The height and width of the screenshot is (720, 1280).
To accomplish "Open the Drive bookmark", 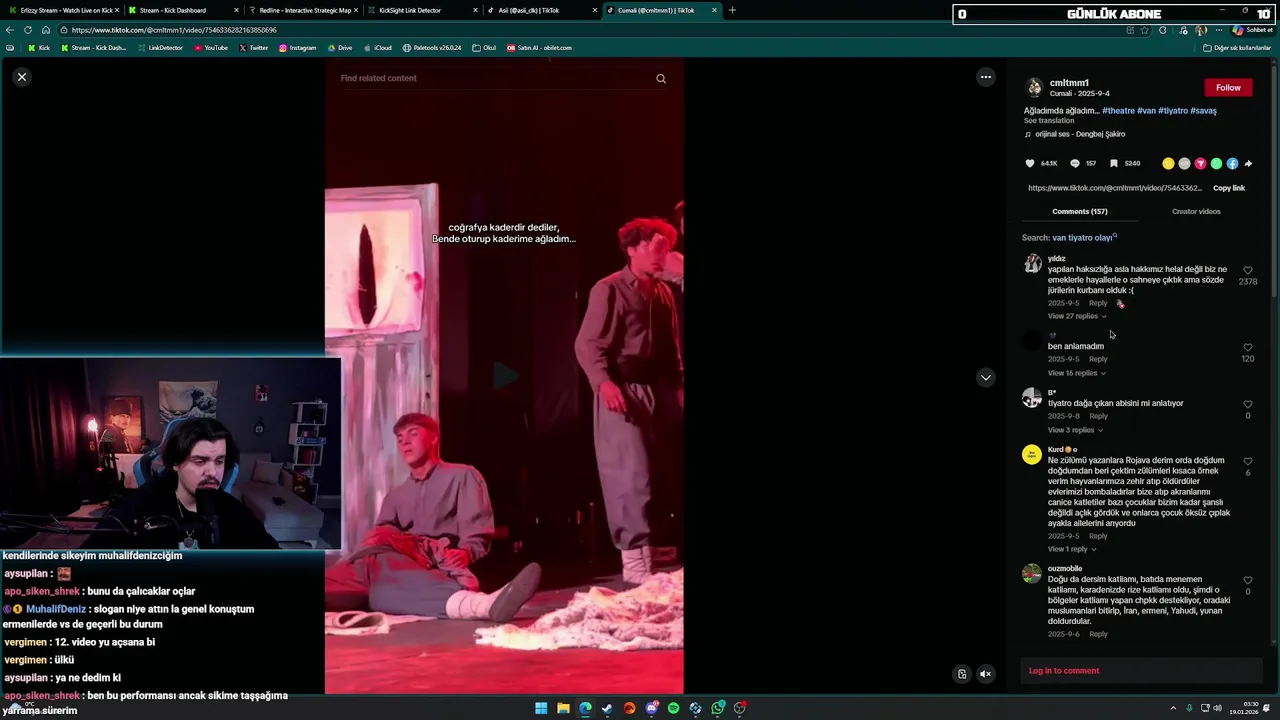I will [x=340, y=48].
